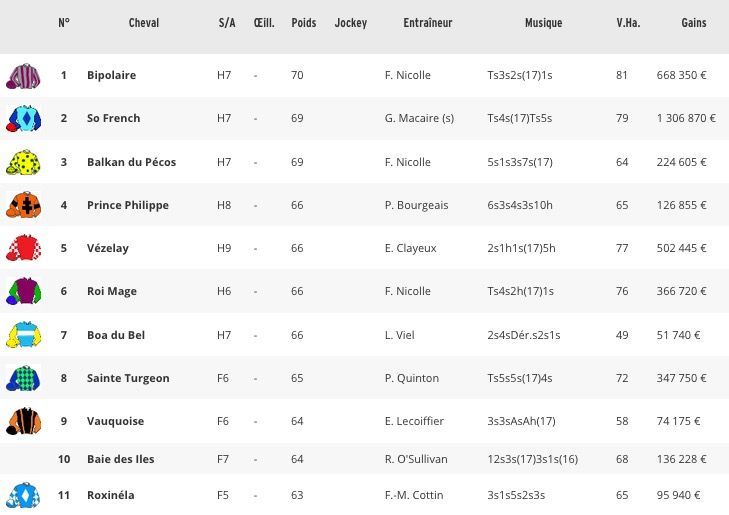The image size is (729, 515).
Task: Click trainer R. O'Sullivan name
Action: (x=416, y=459)
